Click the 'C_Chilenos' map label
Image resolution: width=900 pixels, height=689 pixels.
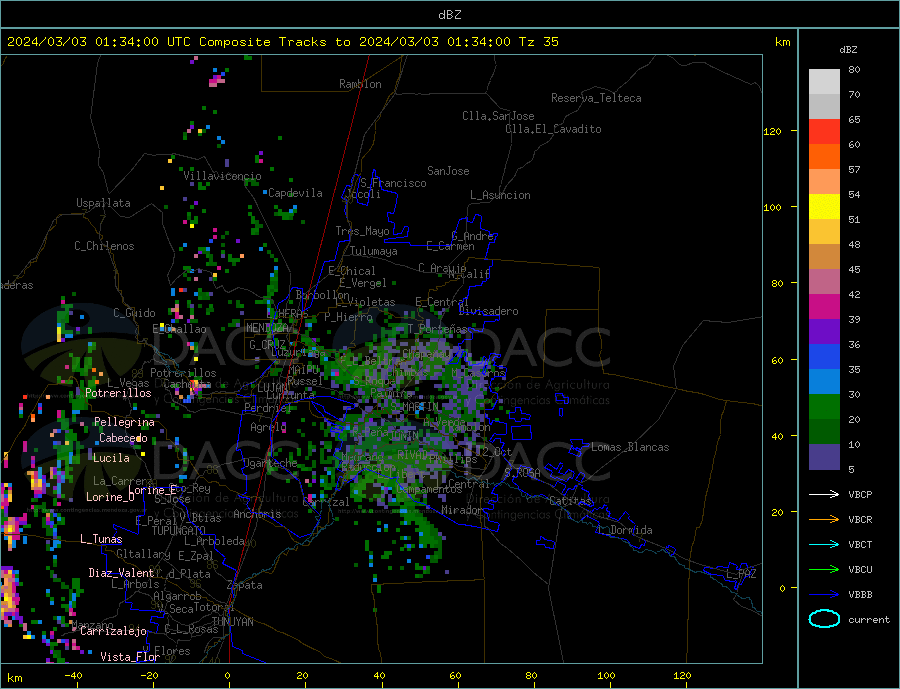click(x=104, y=246)
